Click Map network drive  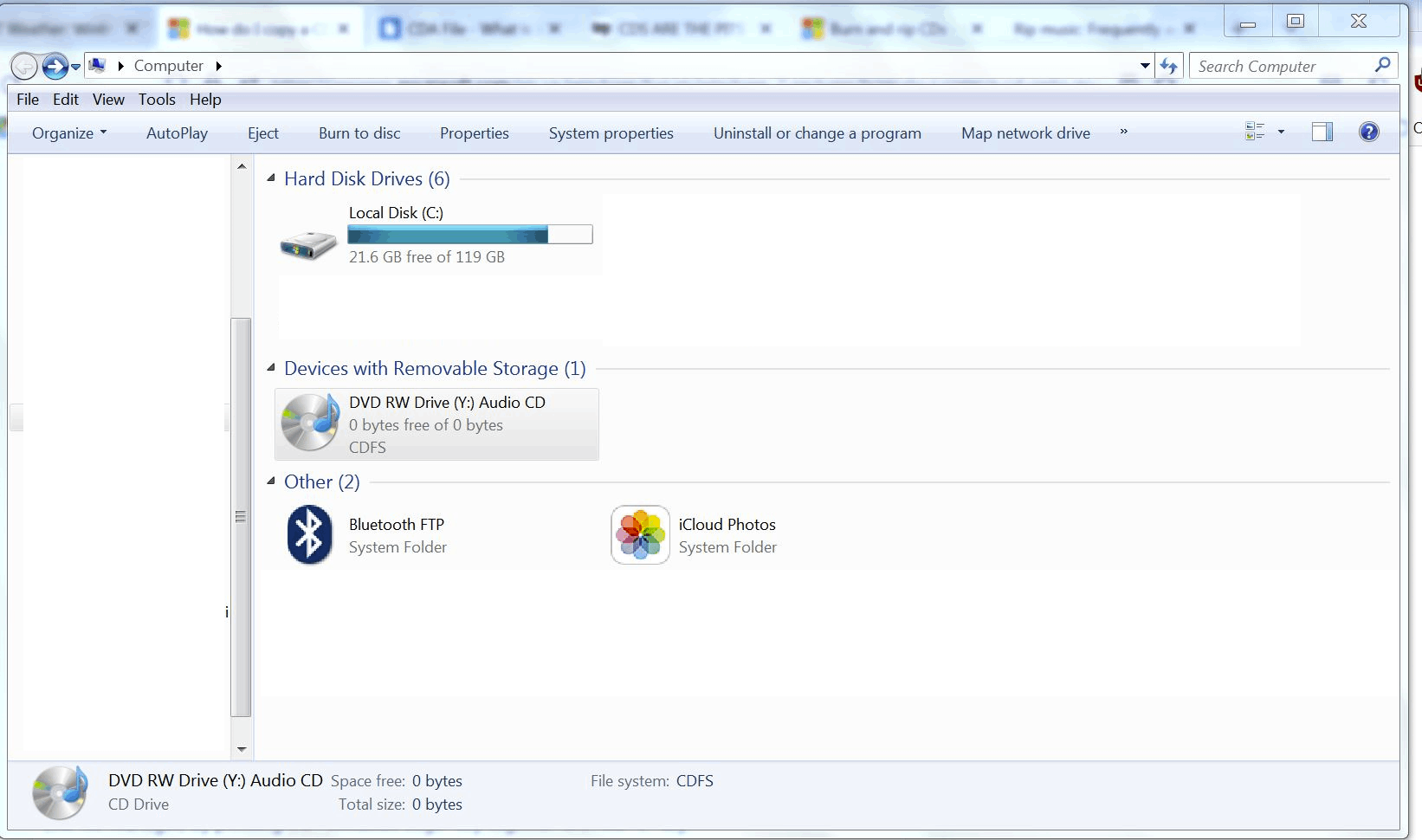click(1025, 133)
